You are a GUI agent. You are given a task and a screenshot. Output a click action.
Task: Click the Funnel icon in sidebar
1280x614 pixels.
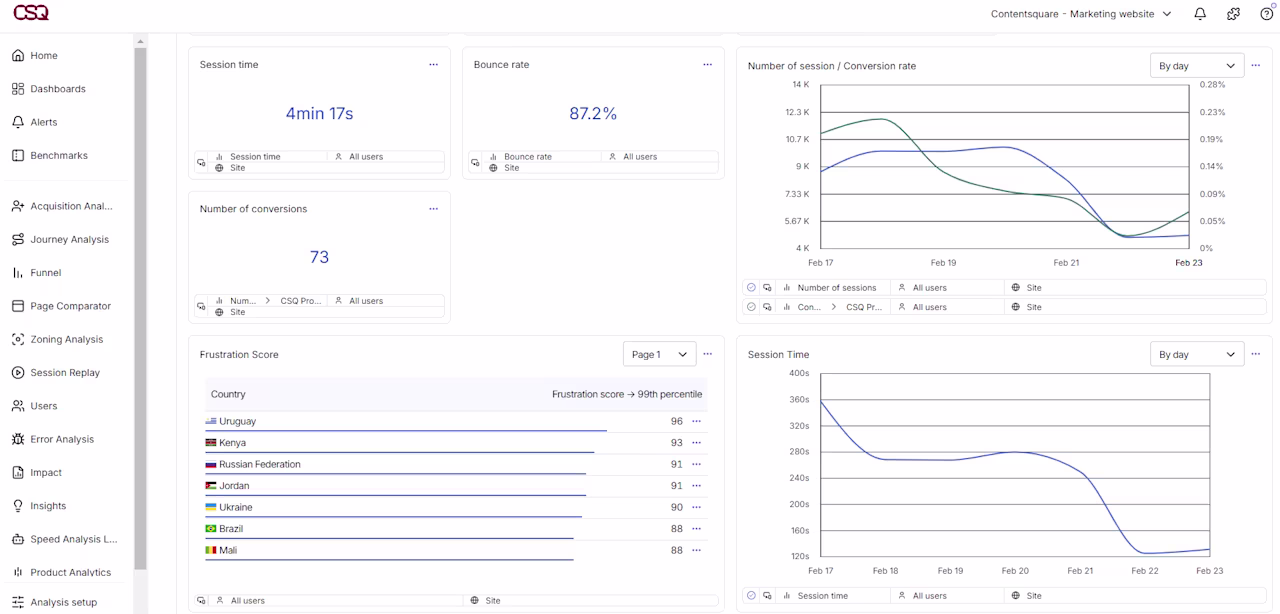point(18,273)
